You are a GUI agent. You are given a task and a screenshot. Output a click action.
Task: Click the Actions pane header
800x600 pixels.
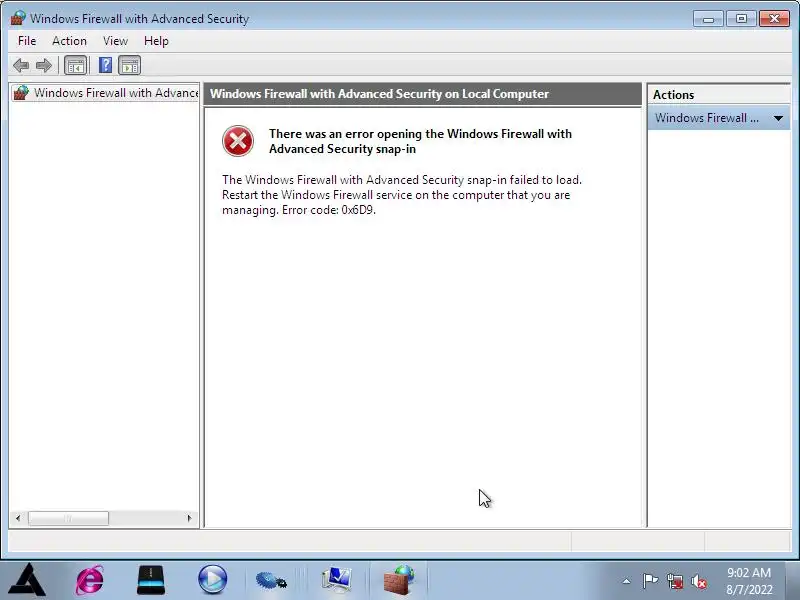pyautogui.click(x=718, y=94)
